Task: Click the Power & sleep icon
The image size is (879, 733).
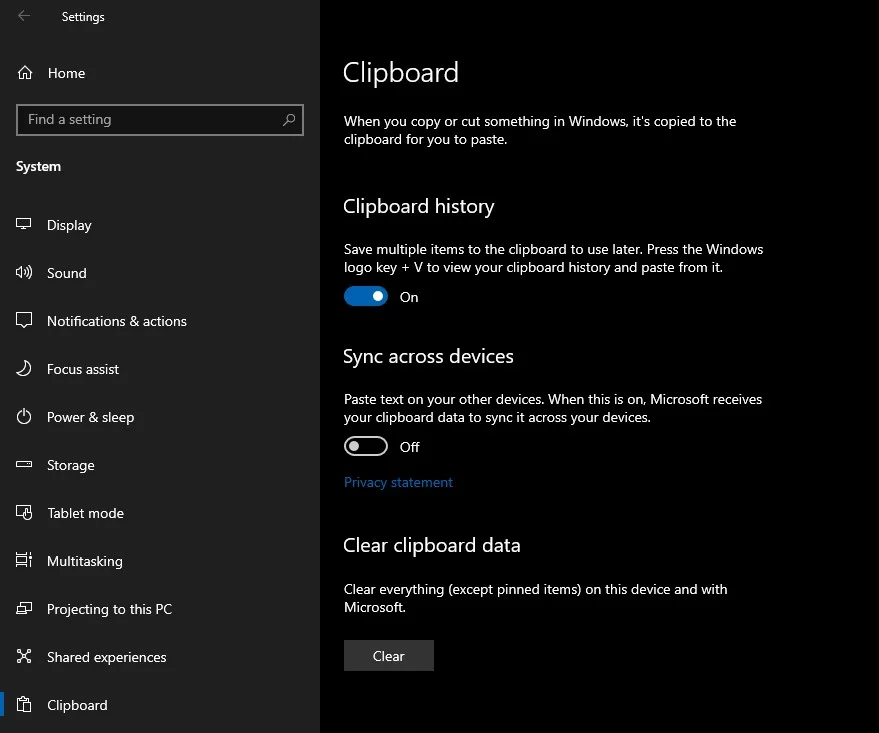Action: click(24, 416)
